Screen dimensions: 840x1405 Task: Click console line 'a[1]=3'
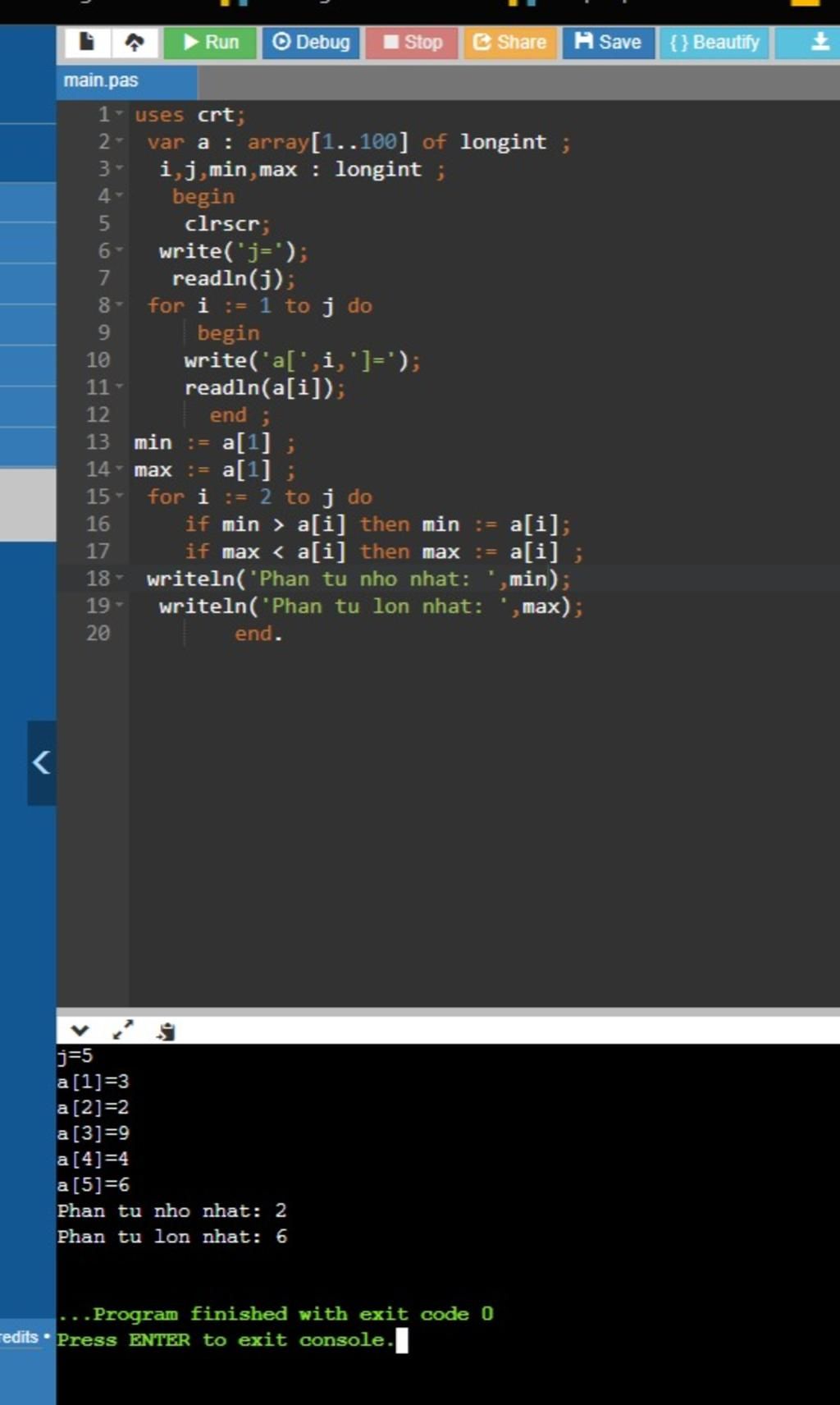coord(93,1081)
